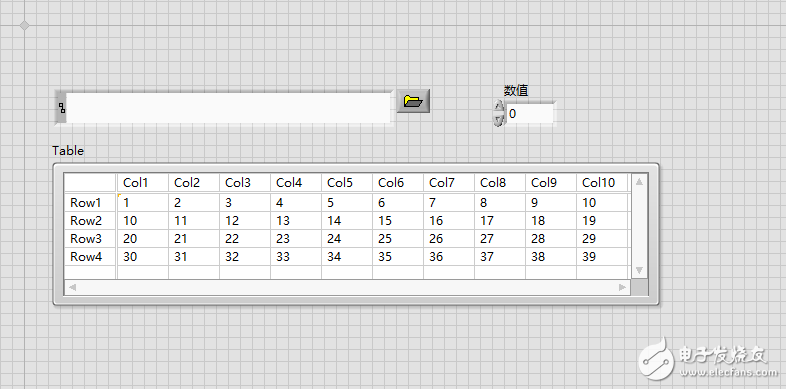Select the Row2 row header
The height and width of the screenshot is (389, 786).
click(90, 221)
